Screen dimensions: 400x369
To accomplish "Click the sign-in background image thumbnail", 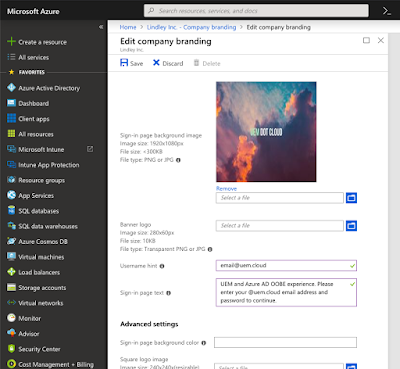I will click(266, 132).
